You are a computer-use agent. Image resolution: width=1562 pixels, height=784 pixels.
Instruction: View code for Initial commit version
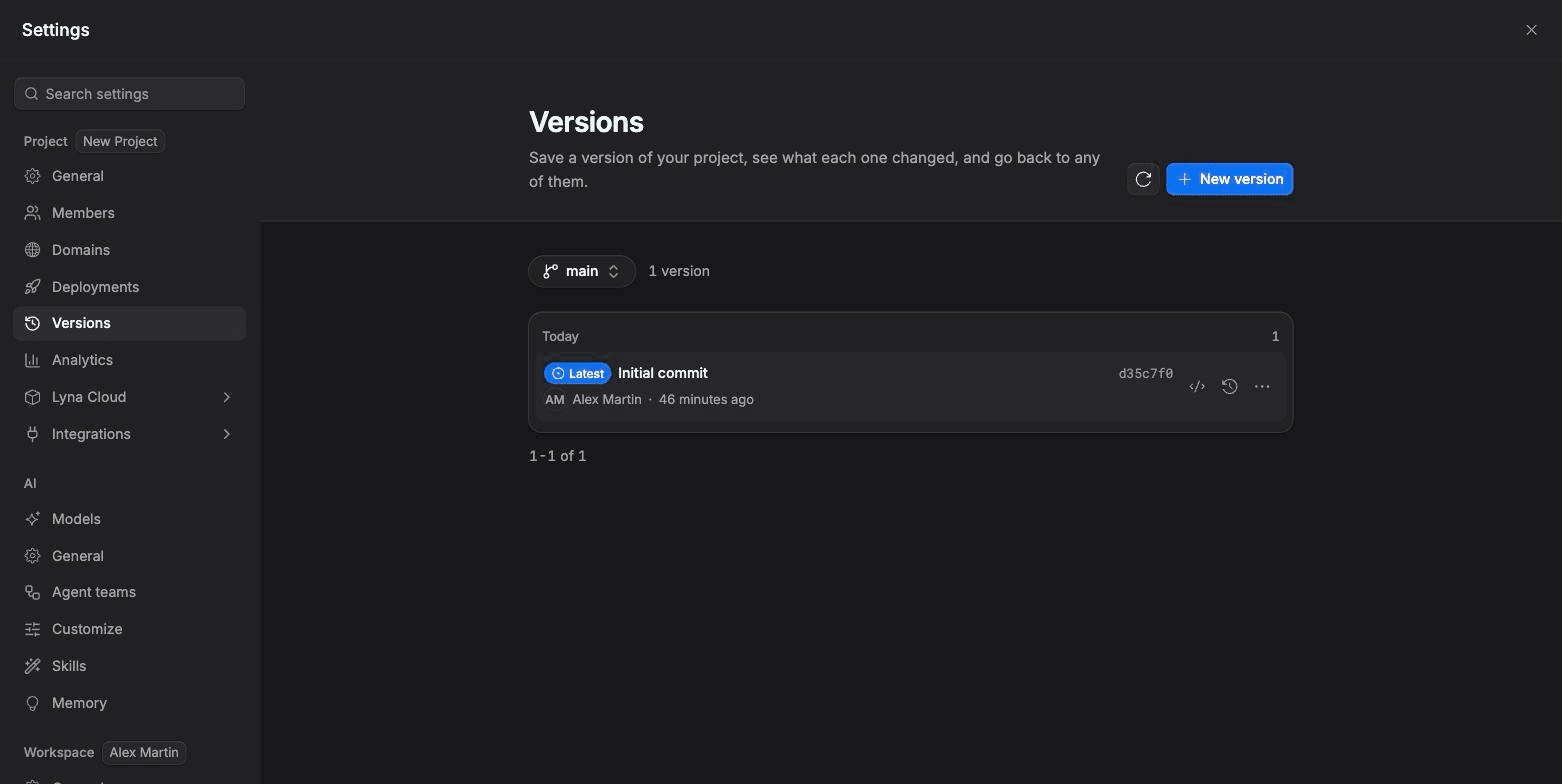(x=1197, y=387)
